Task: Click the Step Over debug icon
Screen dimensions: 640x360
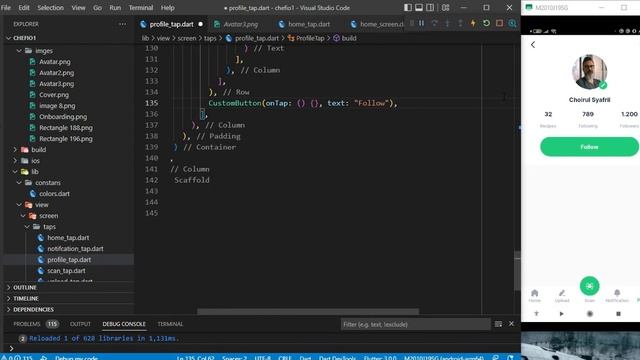Action: [434, 24]
